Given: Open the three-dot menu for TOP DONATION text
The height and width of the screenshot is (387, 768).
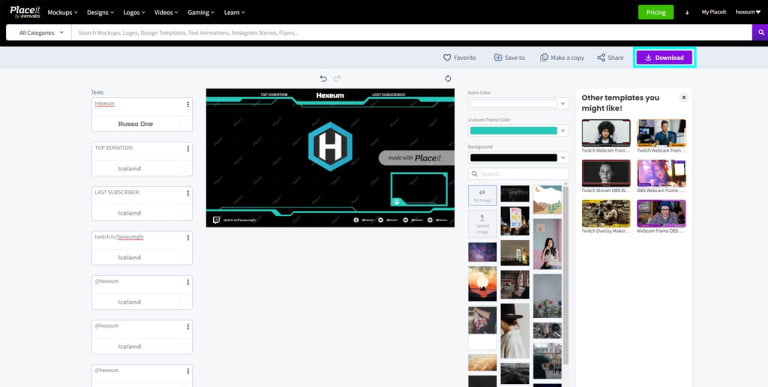Looking at the screenshot, I should [188, 148].
